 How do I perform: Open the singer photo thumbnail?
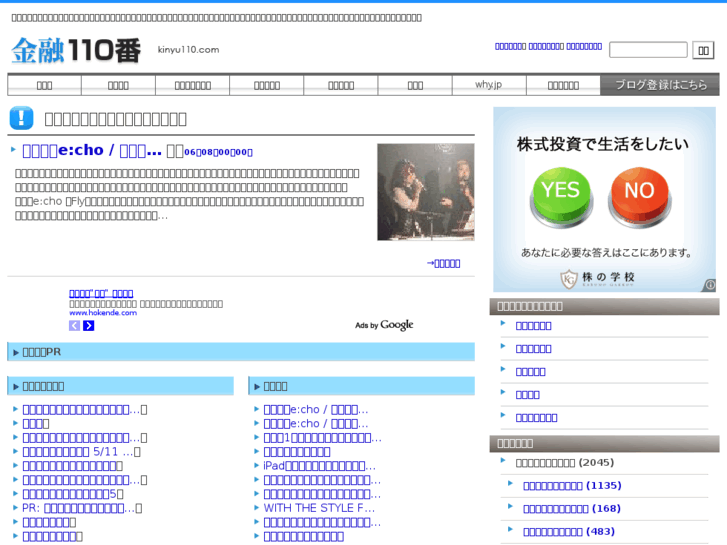[x=426, y=192]
